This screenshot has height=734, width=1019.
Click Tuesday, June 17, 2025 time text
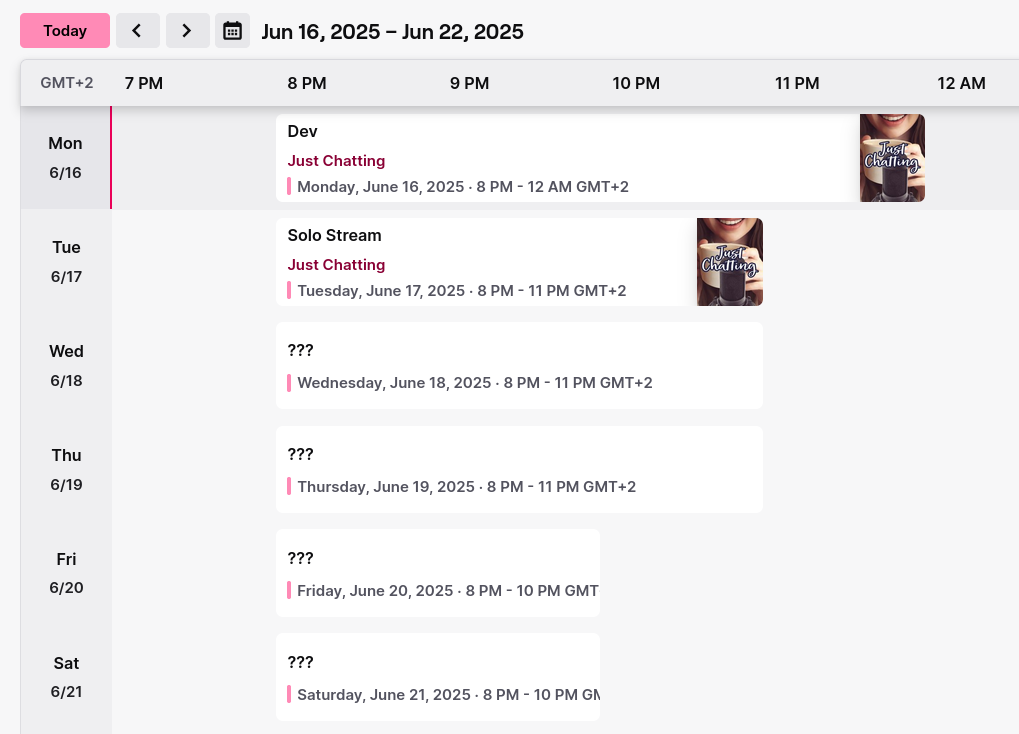(x=461, y=291)
